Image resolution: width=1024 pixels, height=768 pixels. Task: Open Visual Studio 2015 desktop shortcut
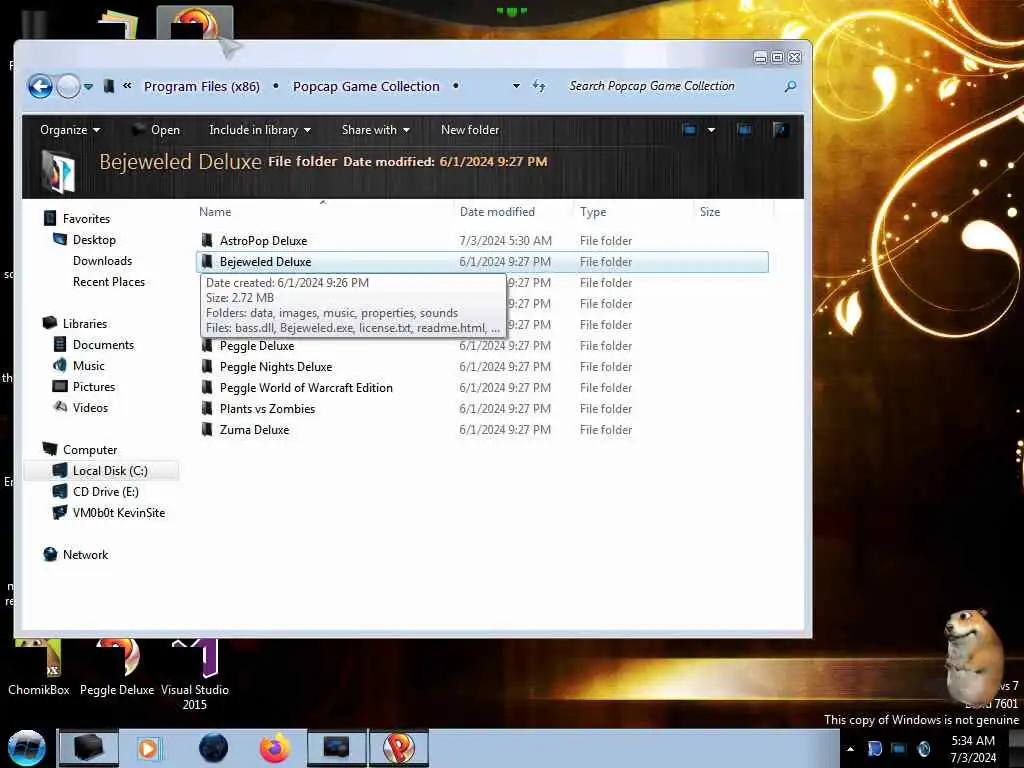(195, 675)
